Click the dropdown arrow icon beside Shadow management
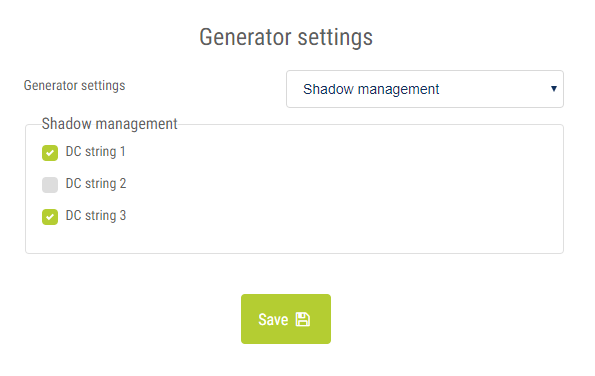595x376 pixels. [x=554, y=89]
